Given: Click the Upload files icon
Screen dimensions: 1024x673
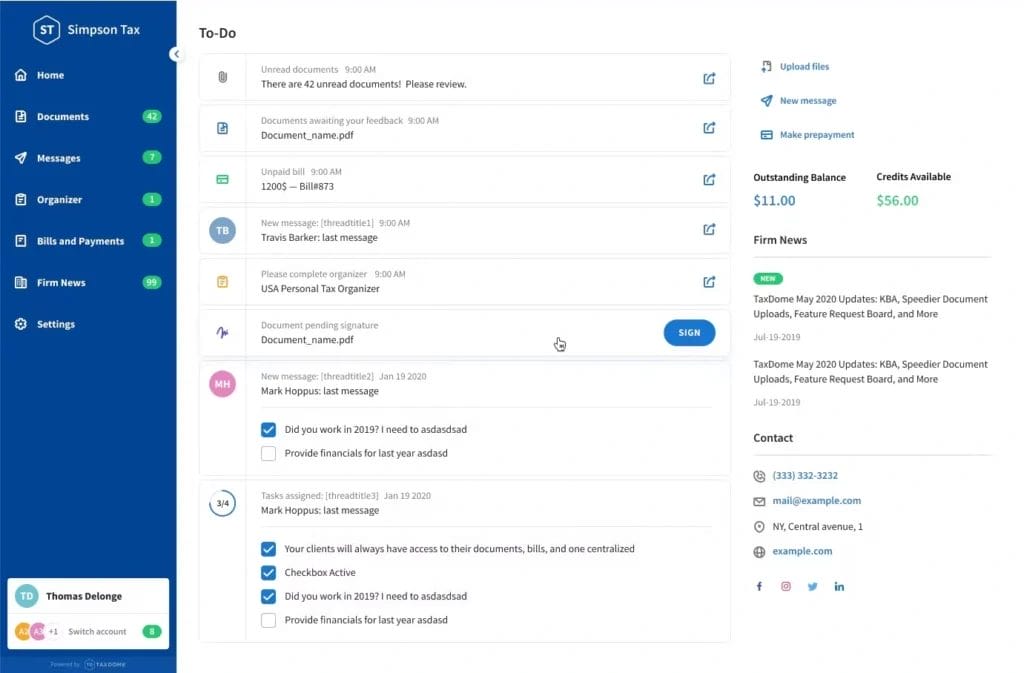Looking at the screenshot, I should [766, 67].
